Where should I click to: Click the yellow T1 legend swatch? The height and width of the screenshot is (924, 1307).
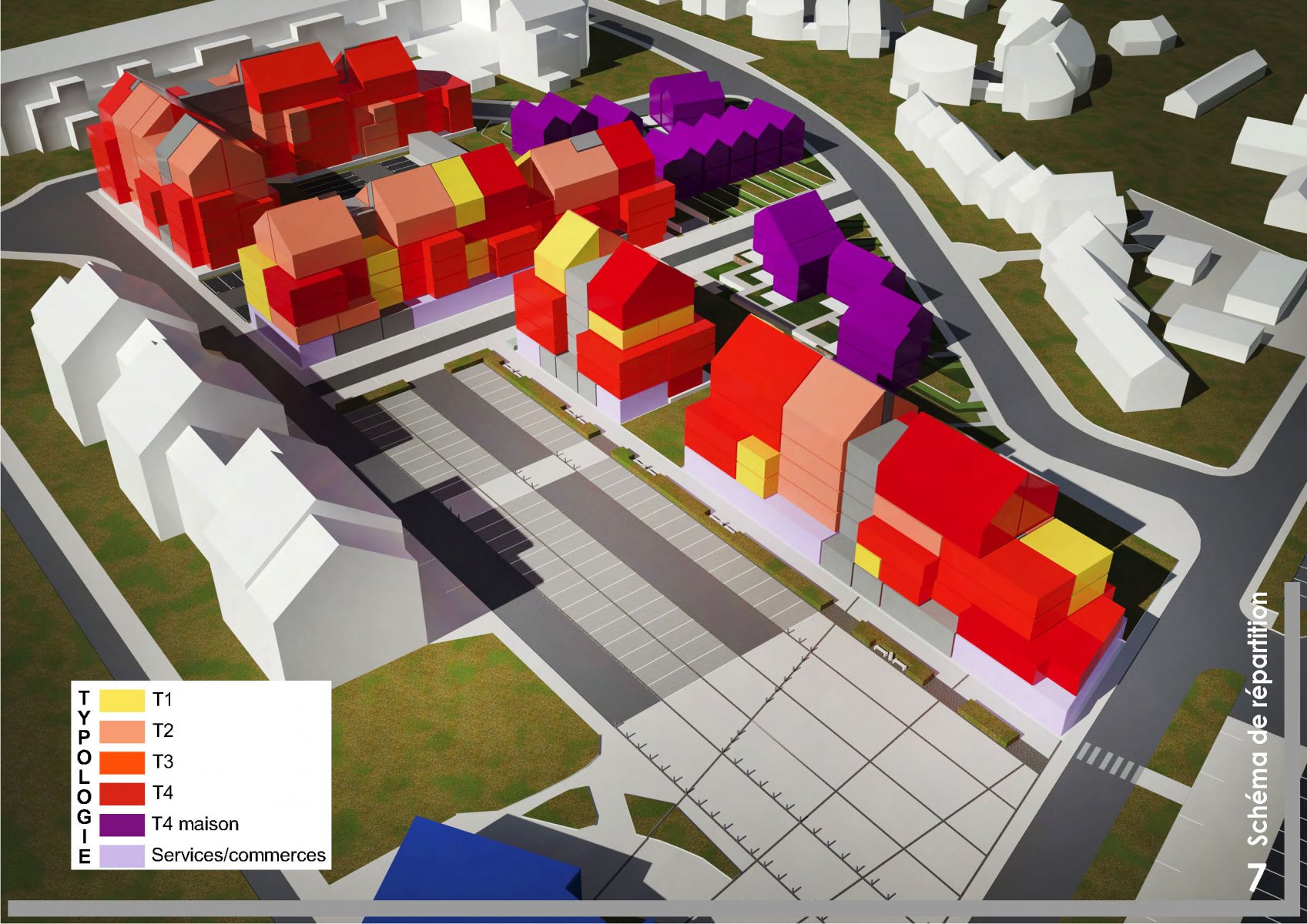click(x=122, y=699)
